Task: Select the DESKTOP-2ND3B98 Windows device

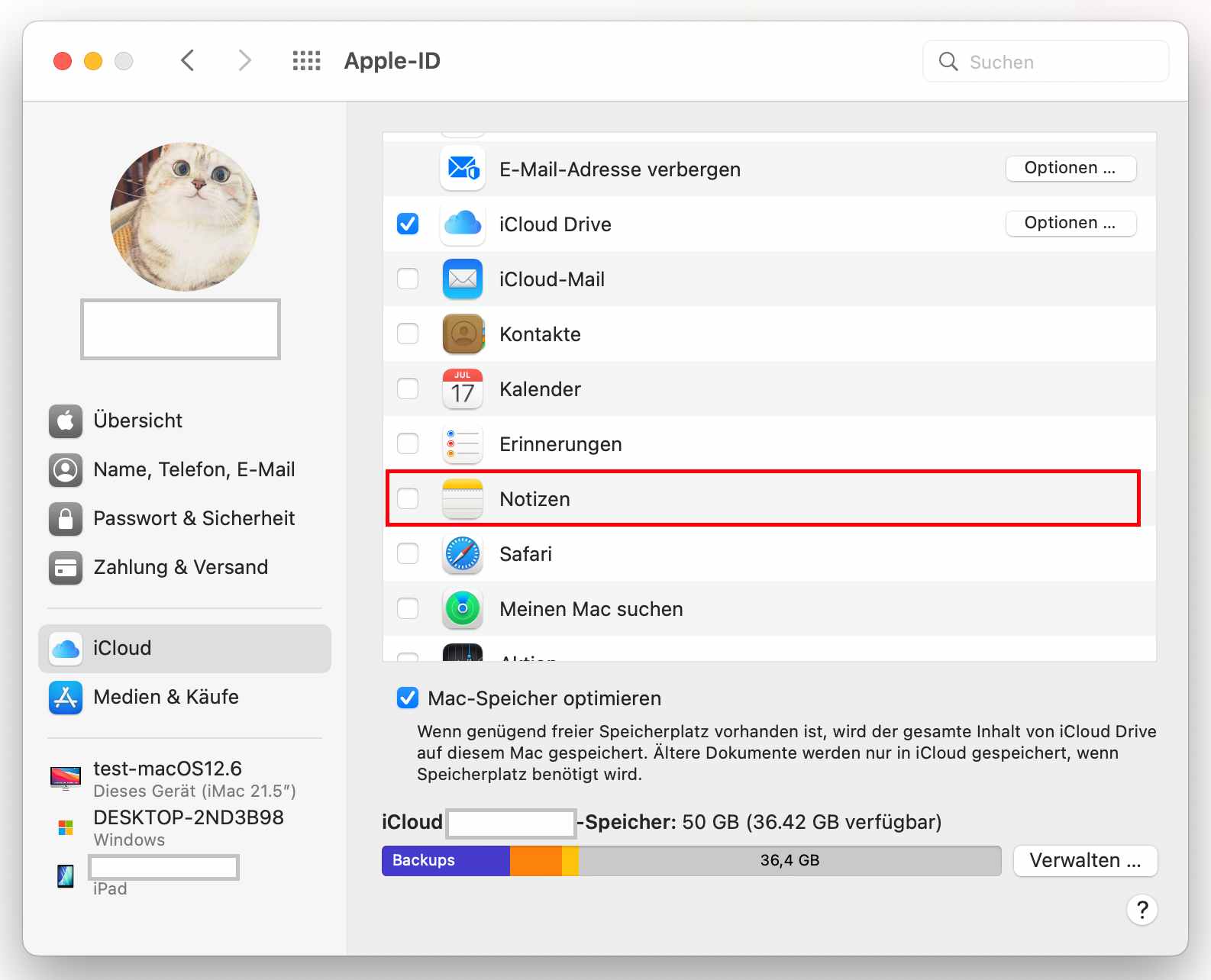Action: tap(185, 827)
